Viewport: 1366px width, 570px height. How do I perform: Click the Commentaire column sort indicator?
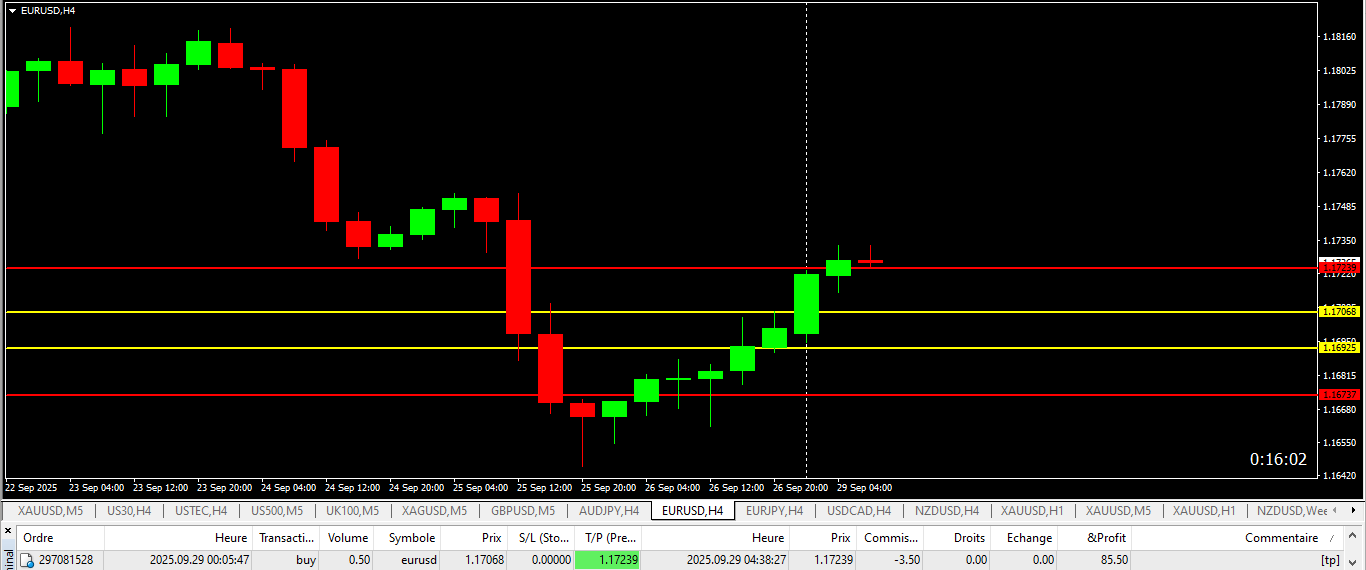(1332, 538)
